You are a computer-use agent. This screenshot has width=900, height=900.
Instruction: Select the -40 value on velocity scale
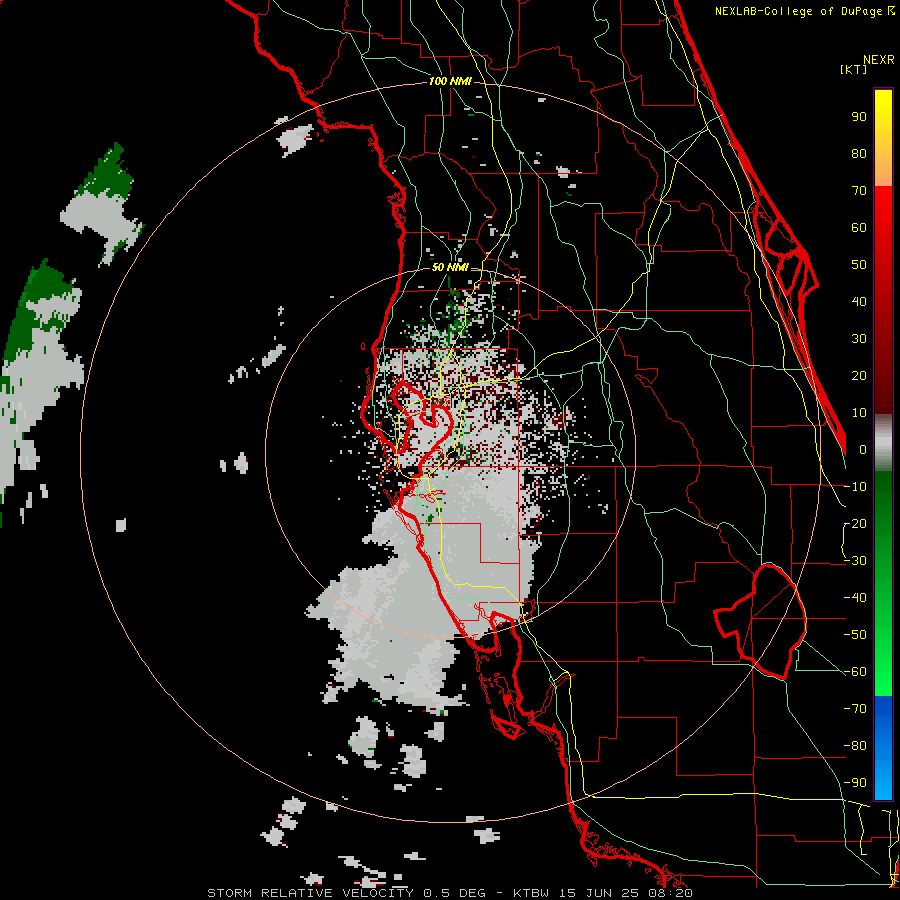(855, 598)
